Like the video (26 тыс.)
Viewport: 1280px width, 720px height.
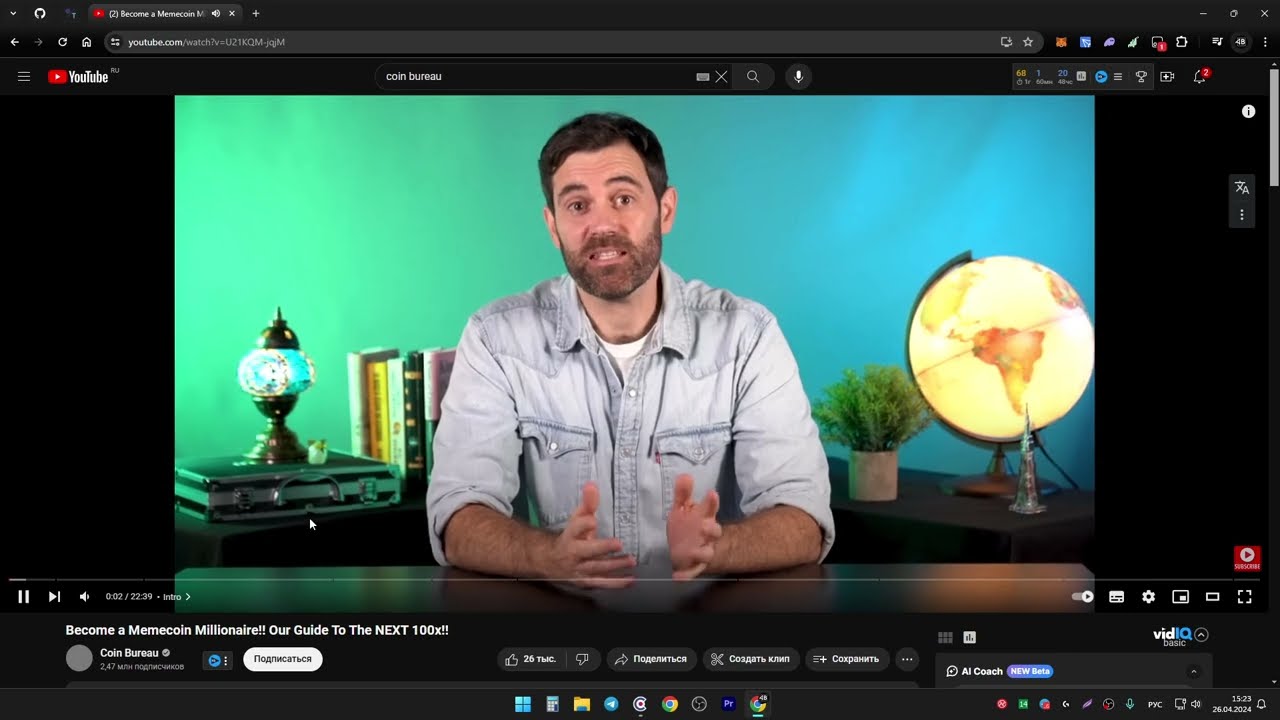531,659
